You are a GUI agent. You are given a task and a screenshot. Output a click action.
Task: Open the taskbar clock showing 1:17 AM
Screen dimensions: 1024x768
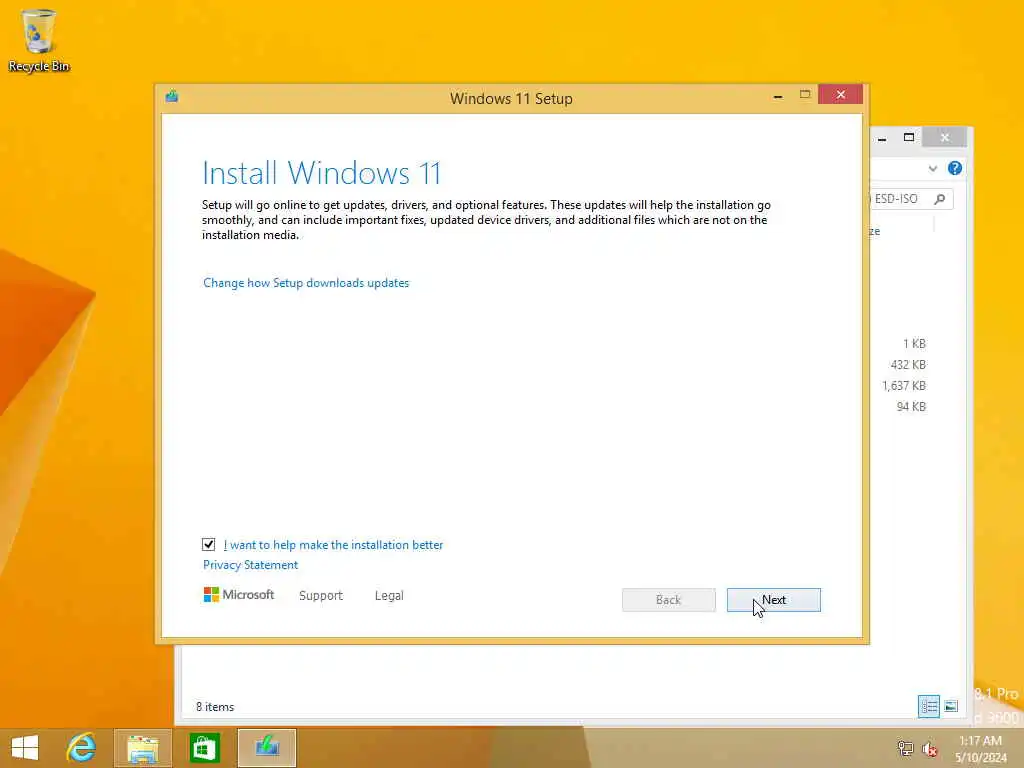(980, 749)
